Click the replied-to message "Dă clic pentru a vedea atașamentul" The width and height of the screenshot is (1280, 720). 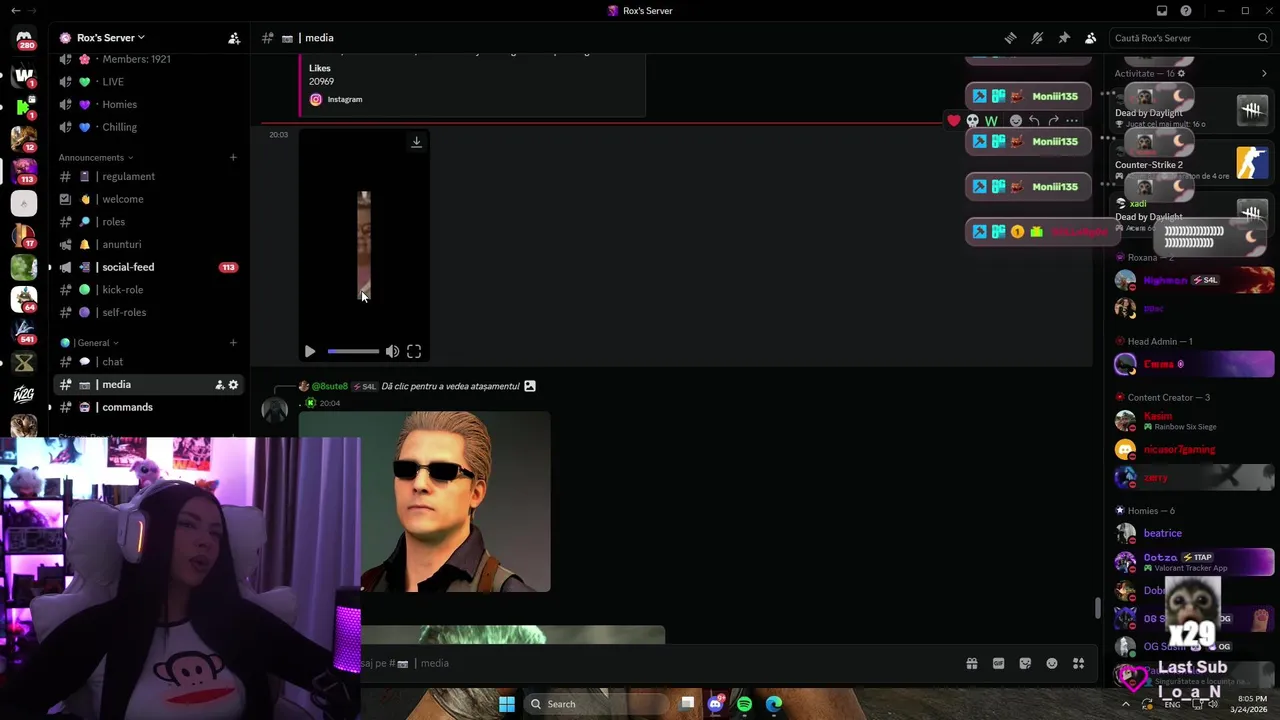coord(450,386)
